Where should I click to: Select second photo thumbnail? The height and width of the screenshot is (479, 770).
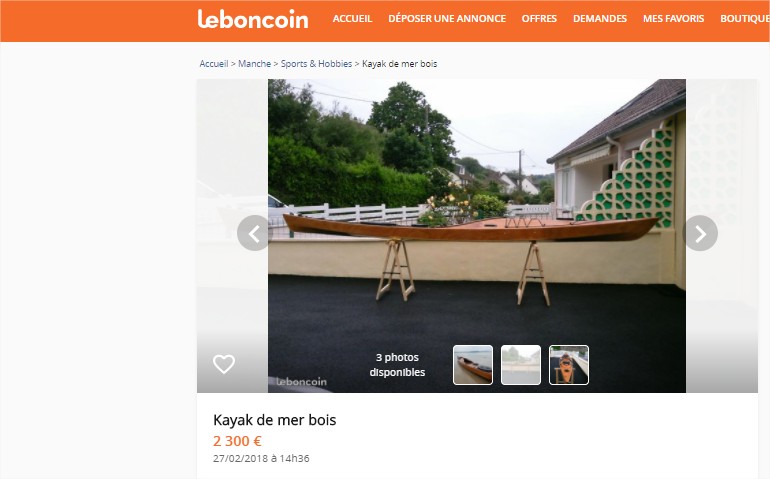click(x=521, y=365)
